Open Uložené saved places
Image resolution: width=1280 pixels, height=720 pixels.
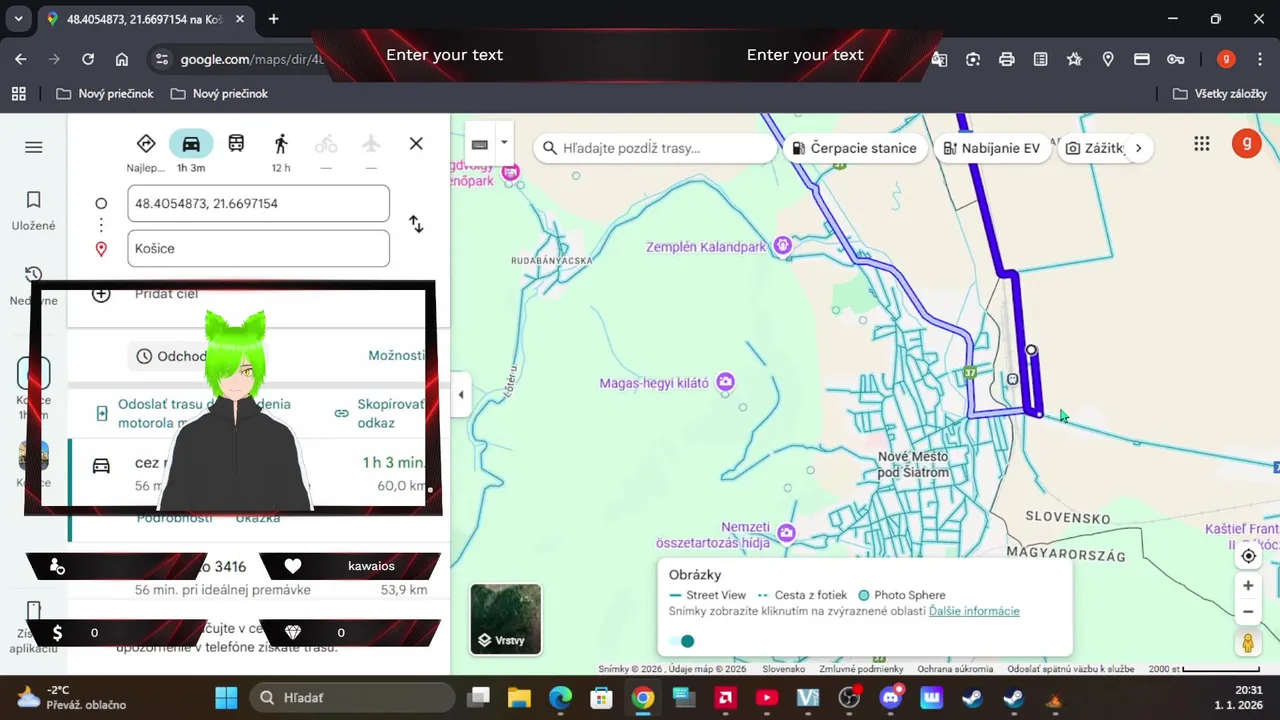click(x=34, y=211)
